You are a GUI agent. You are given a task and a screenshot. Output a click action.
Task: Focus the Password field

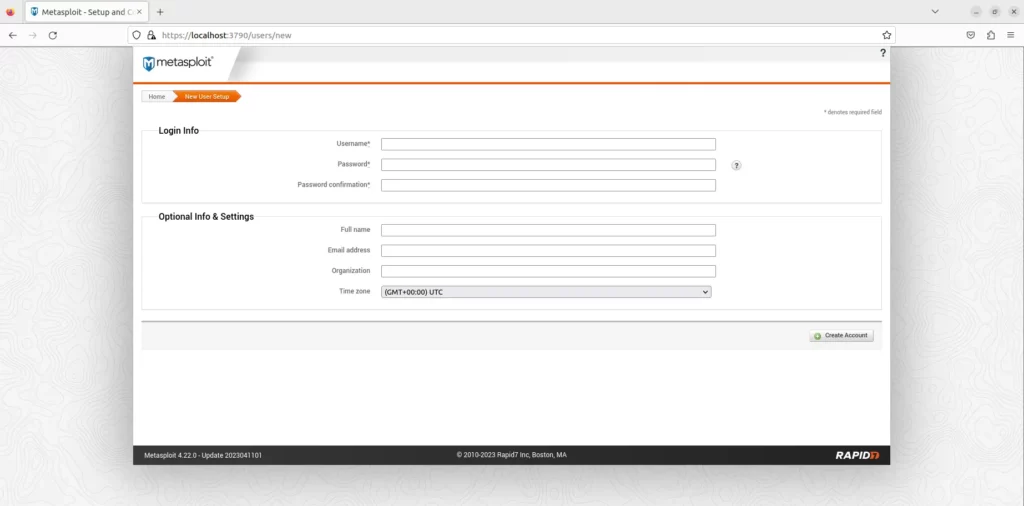tap(548, 165)
